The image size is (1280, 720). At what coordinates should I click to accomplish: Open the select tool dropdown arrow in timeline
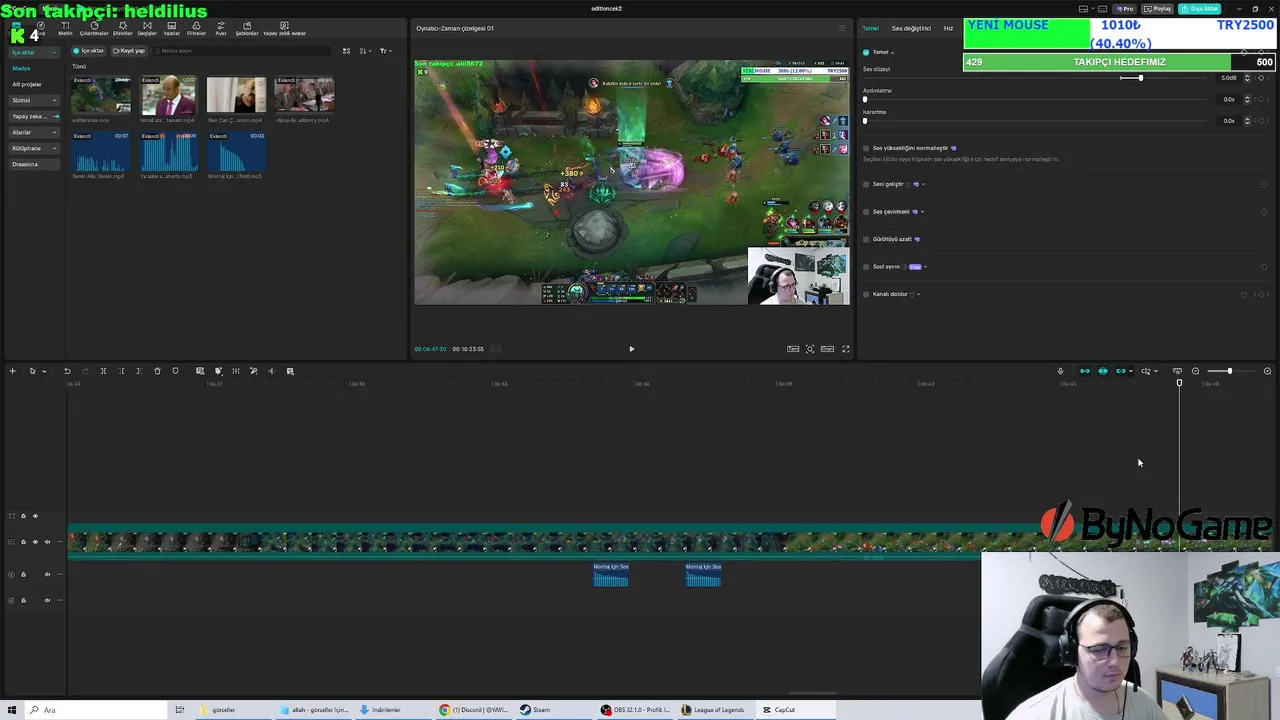pyautogui.click(x=44, y=371)
